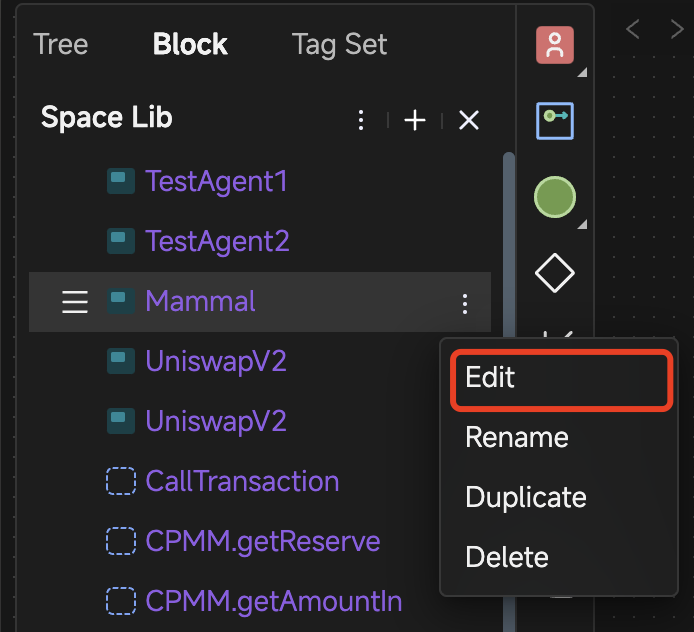Open Space Lib three-dot options menu
Viewport: 694px width, 632px height.
[x=362, y=121]
